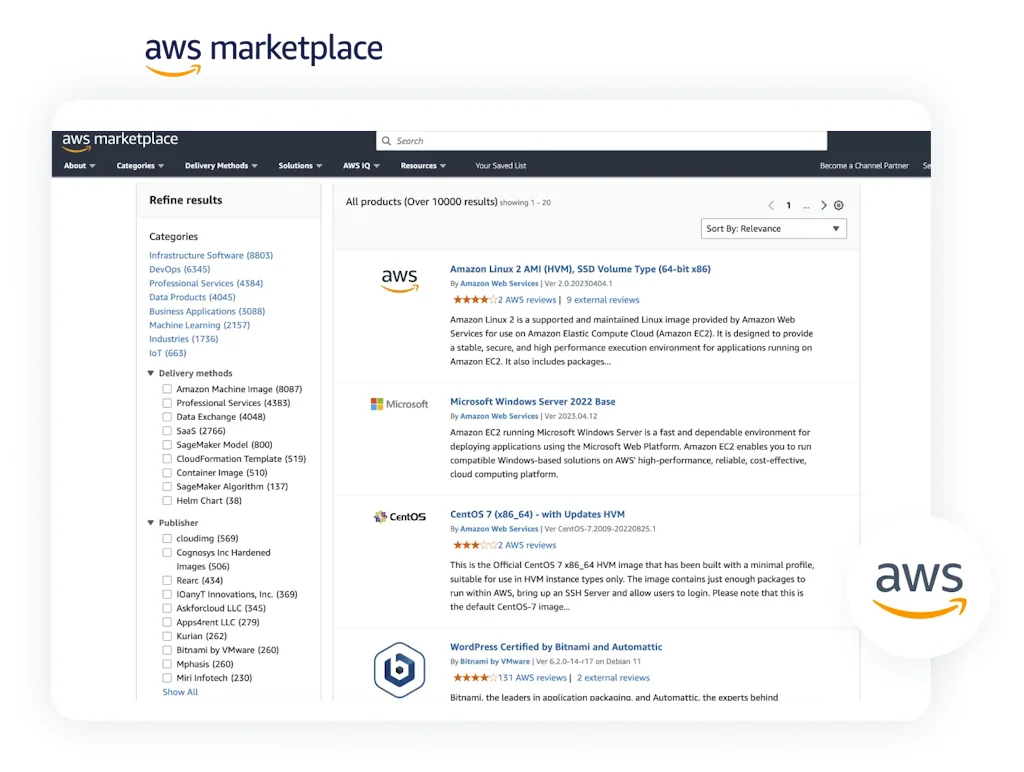This screenshot has width=1024, height=772.
Task: Collapse the Delivery methods section
Action: click(x=151, y=373)
